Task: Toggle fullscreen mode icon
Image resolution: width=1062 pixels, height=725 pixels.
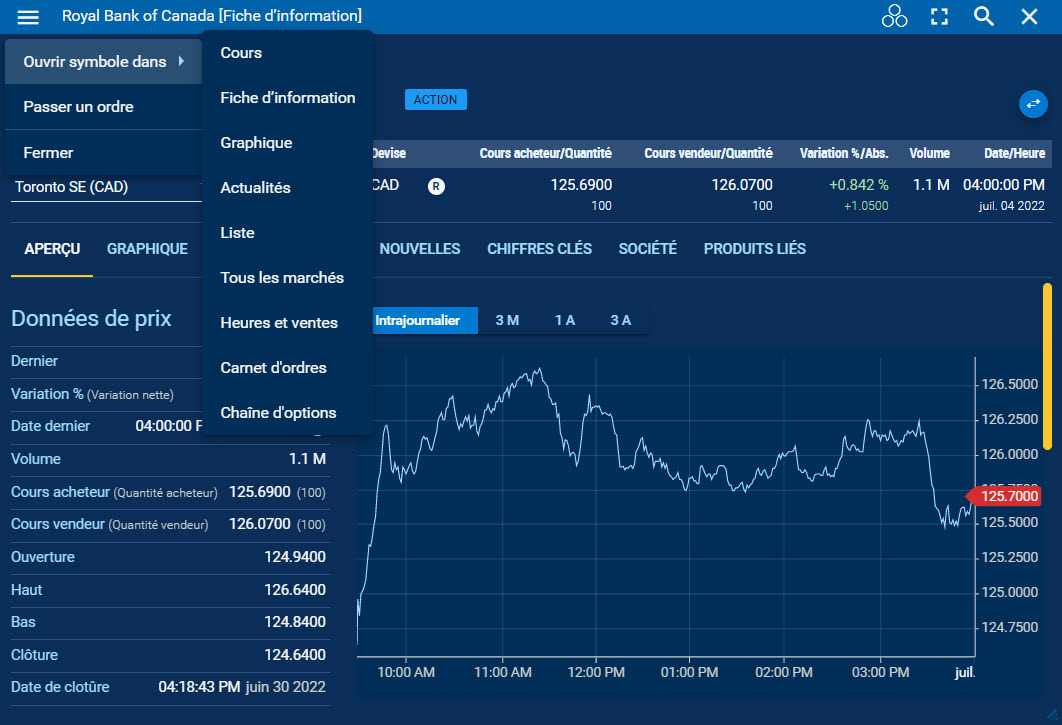Action: [939, 16]
